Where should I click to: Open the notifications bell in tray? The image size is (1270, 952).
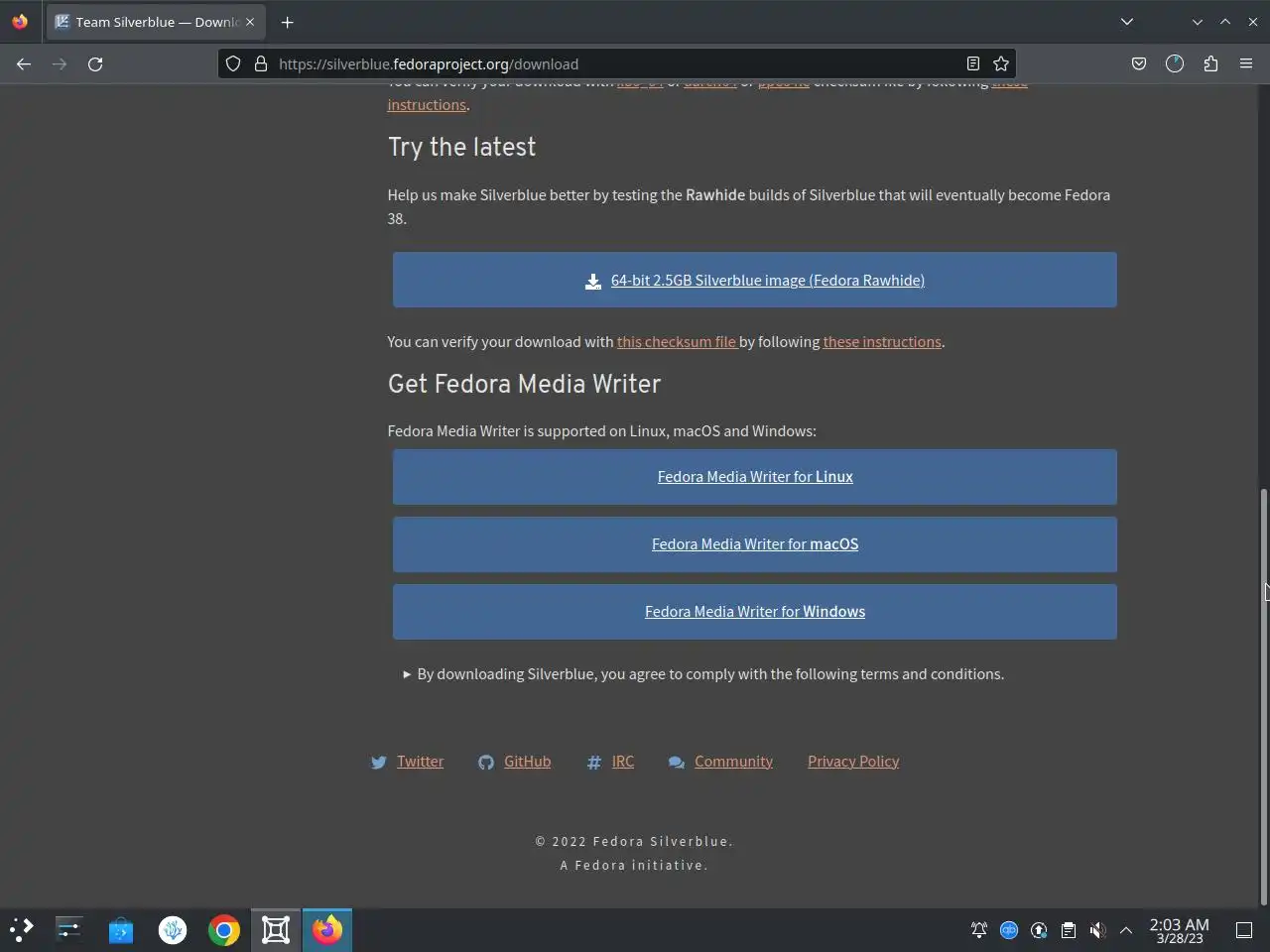click(979, 930)
